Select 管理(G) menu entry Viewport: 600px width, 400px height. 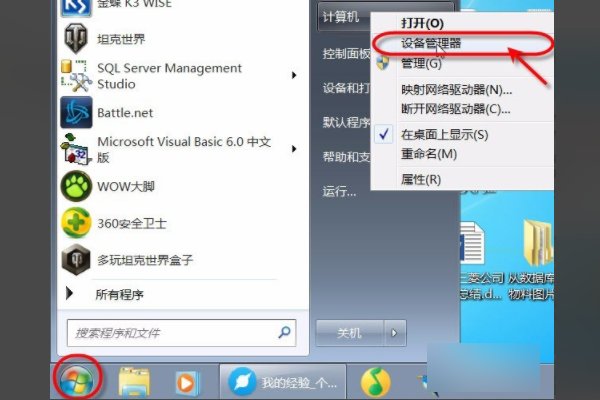point(422,63)
